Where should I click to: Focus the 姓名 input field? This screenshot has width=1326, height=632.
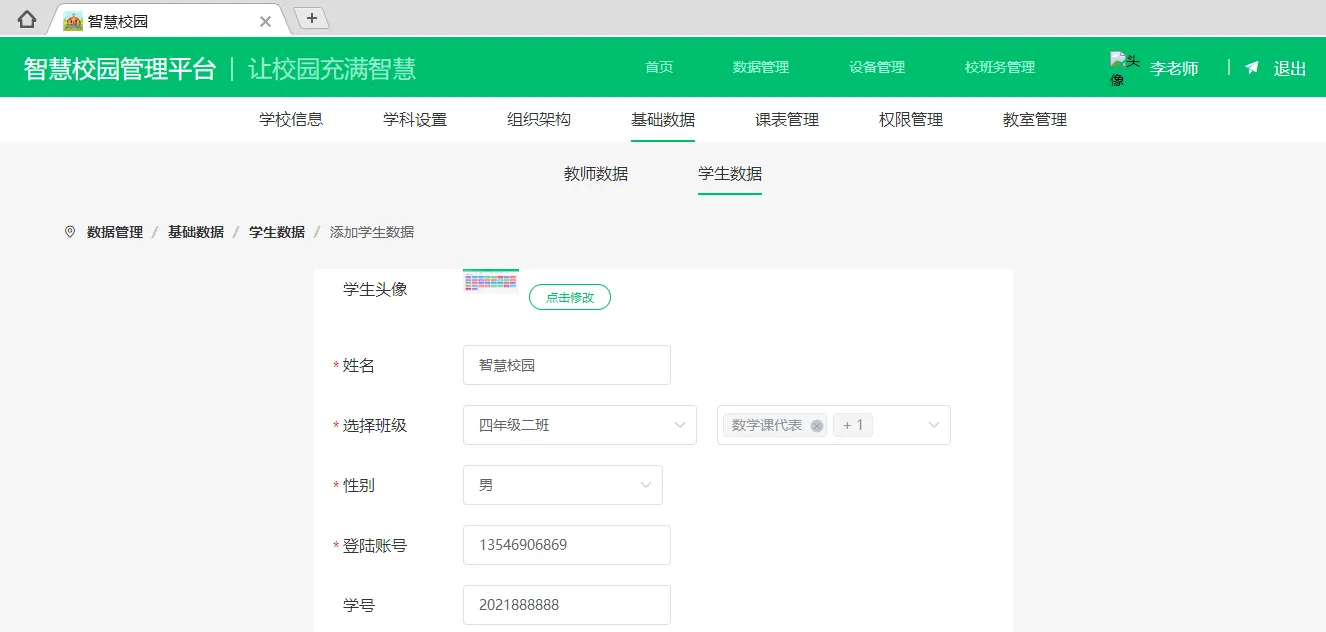click(567, 365)
